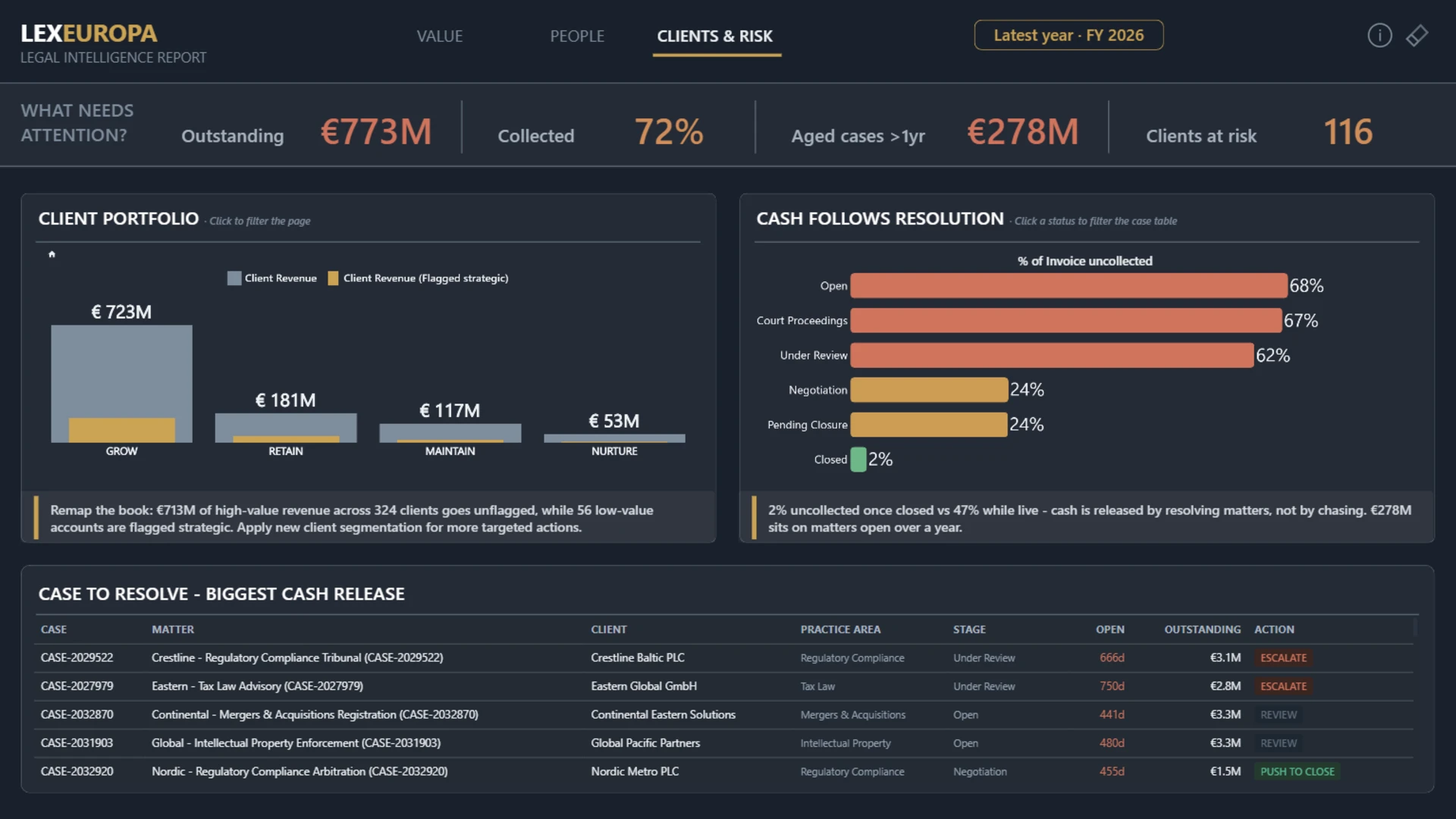Screen dimensions: 1456x819
Task: Select client Continental Eastern Solutions
Action: [664, 714]
